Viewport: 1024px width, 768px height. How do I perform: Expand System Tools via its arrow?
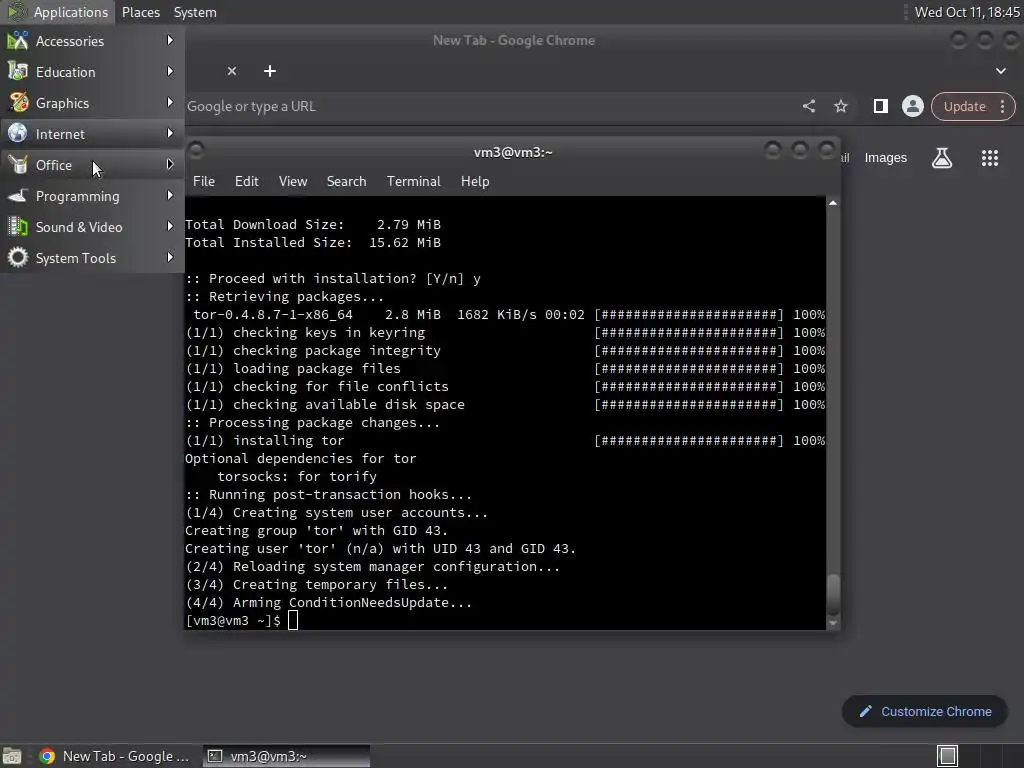[x=170, y=257]
